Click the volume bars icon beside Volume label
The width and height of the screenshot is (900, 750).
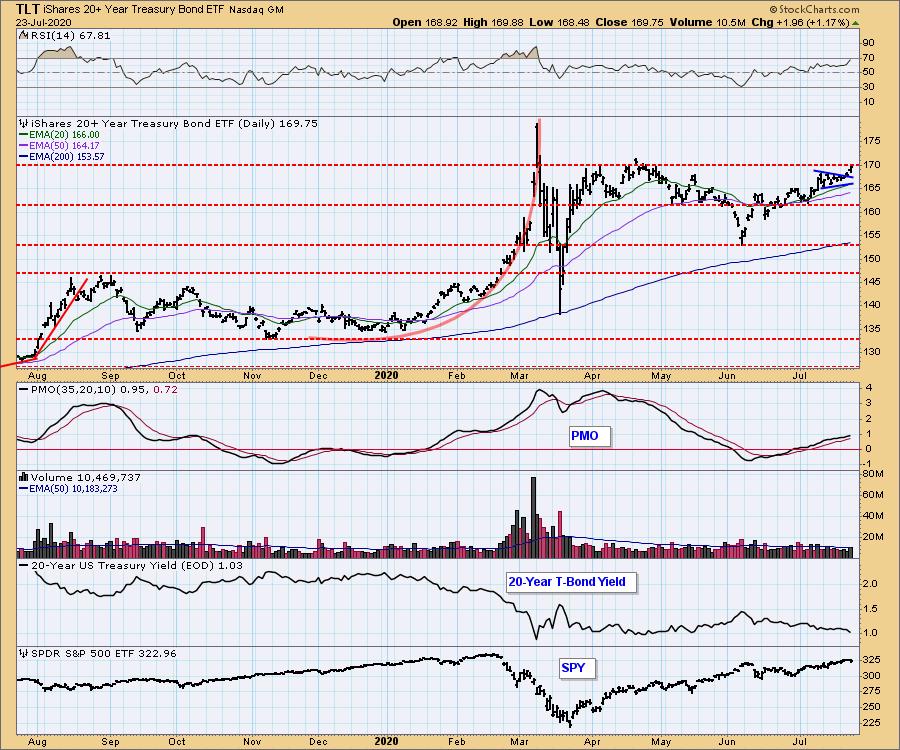pyautogui.click(x=24, y=477)
